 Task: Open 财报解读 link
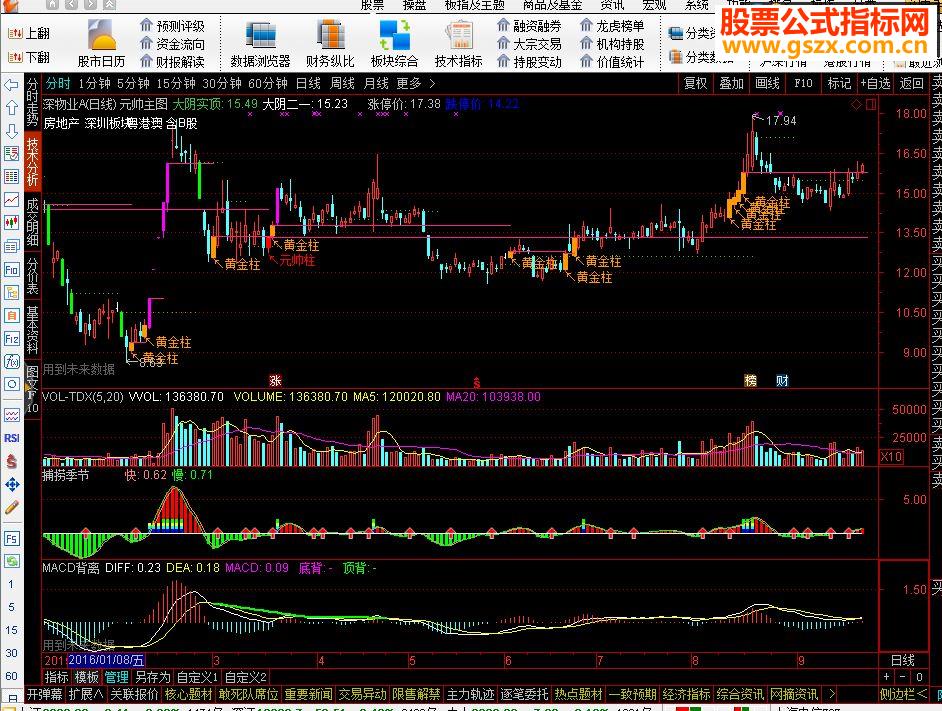pos(173,61)
